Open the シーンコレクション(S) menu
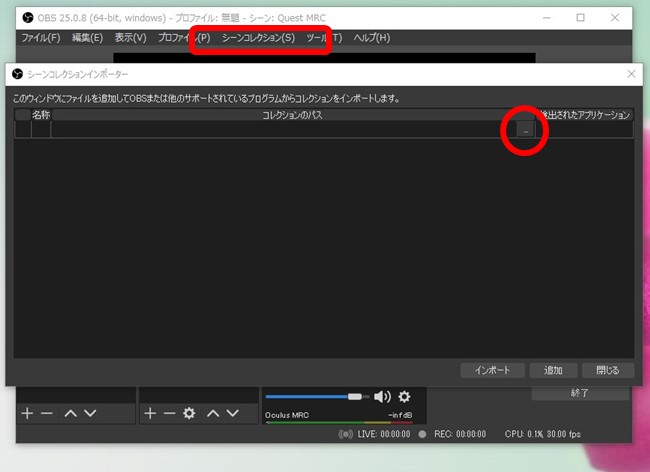The width and height of the screenshot is (650, 472). click(258, 38)
